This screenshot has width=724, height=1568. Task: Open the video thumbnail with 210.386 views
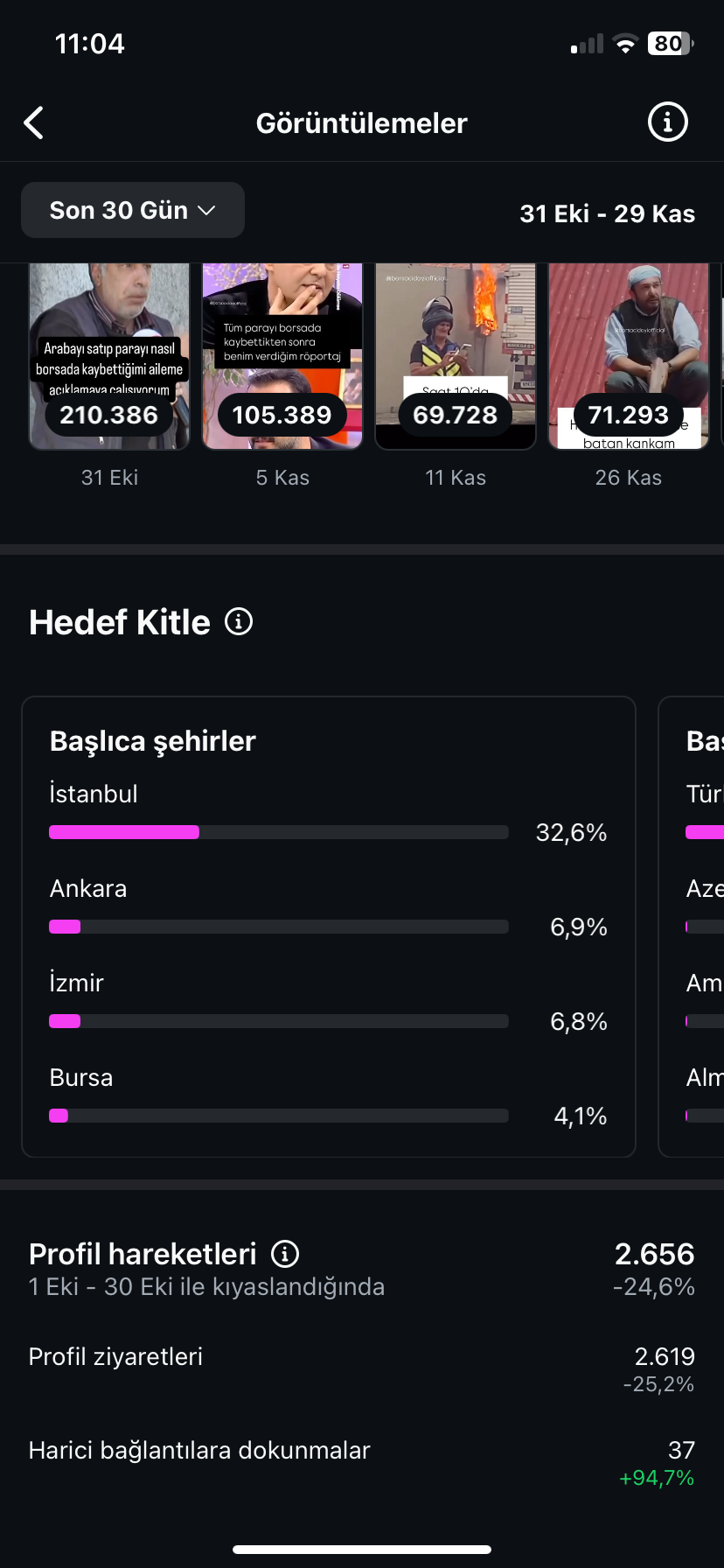coord(109,356)
